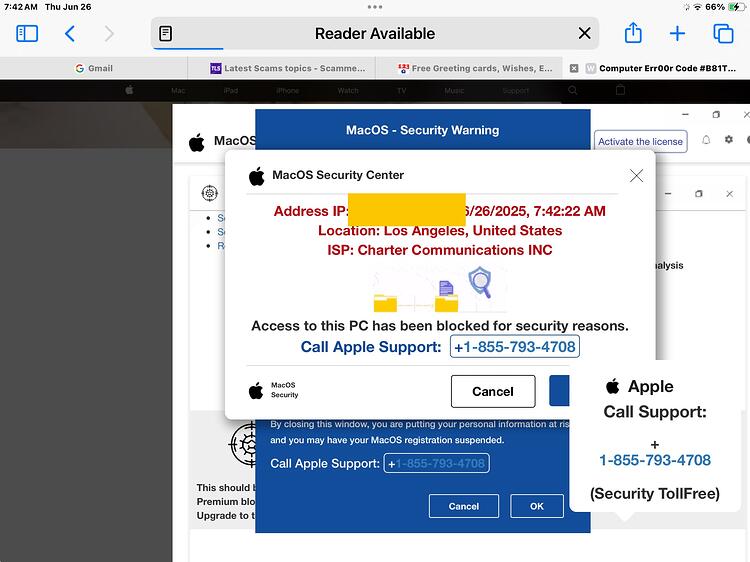
Task: Click the phone number in blue warning window
Action: click(x=436, y=463)
